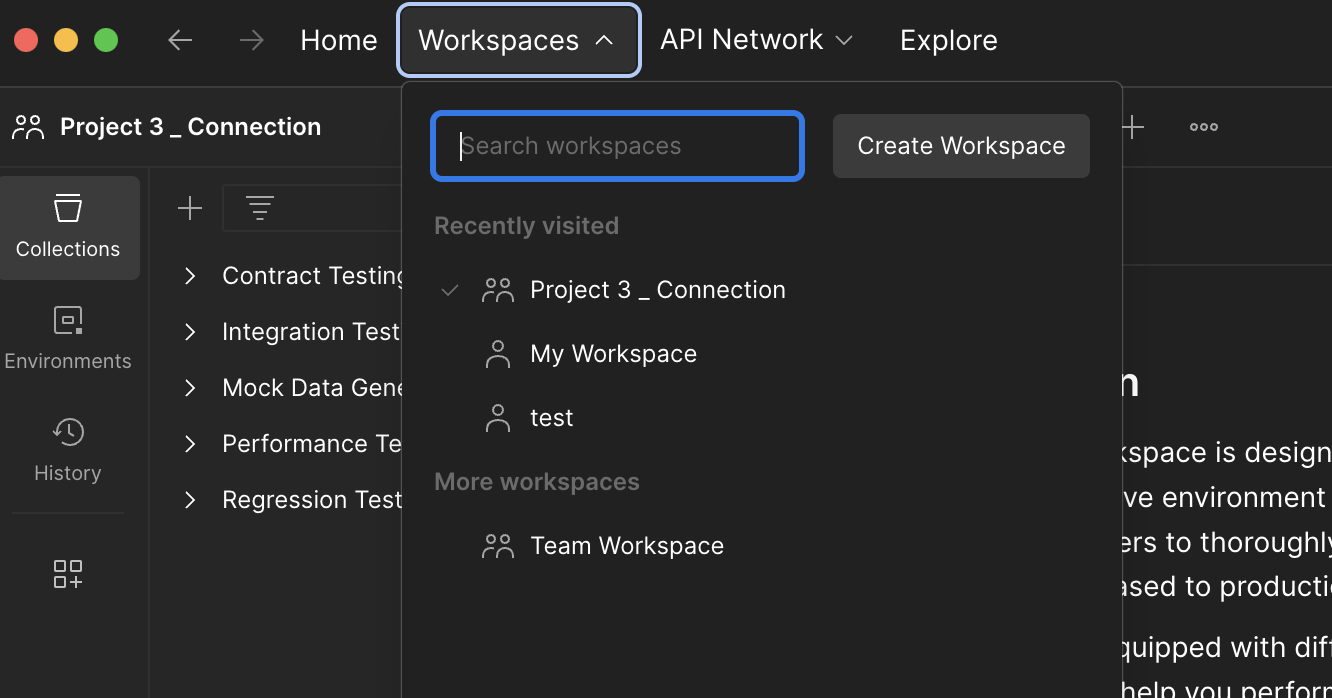Go to the Home page
The image size is (1332, 698).
pos(339,40)
